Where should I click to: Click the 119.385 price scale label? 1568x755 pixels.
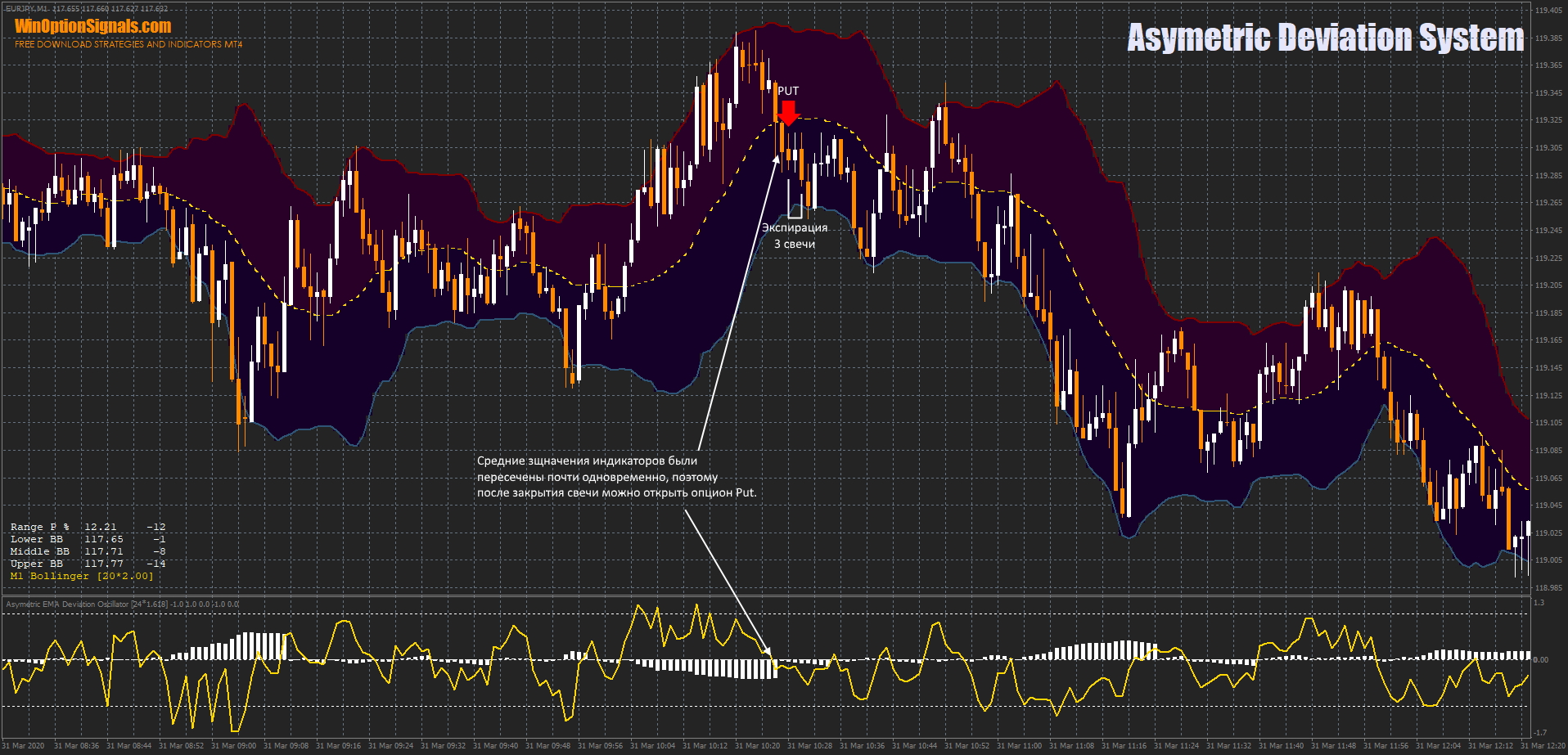tap(1548, 38)
